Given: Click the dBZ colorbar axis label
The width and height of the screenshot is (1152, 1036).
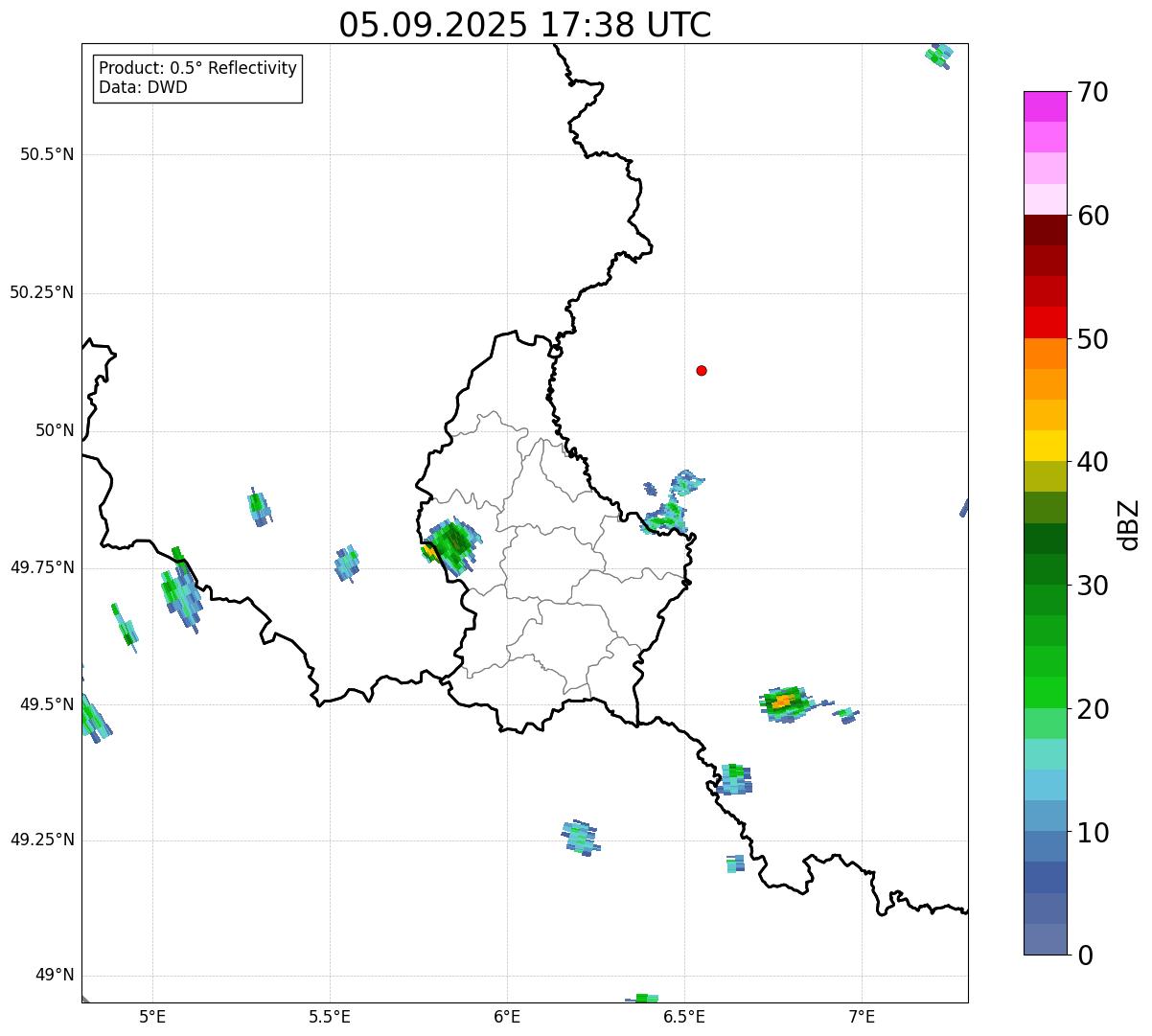Looking at the screenshot, I should [x=1128, y=524].
